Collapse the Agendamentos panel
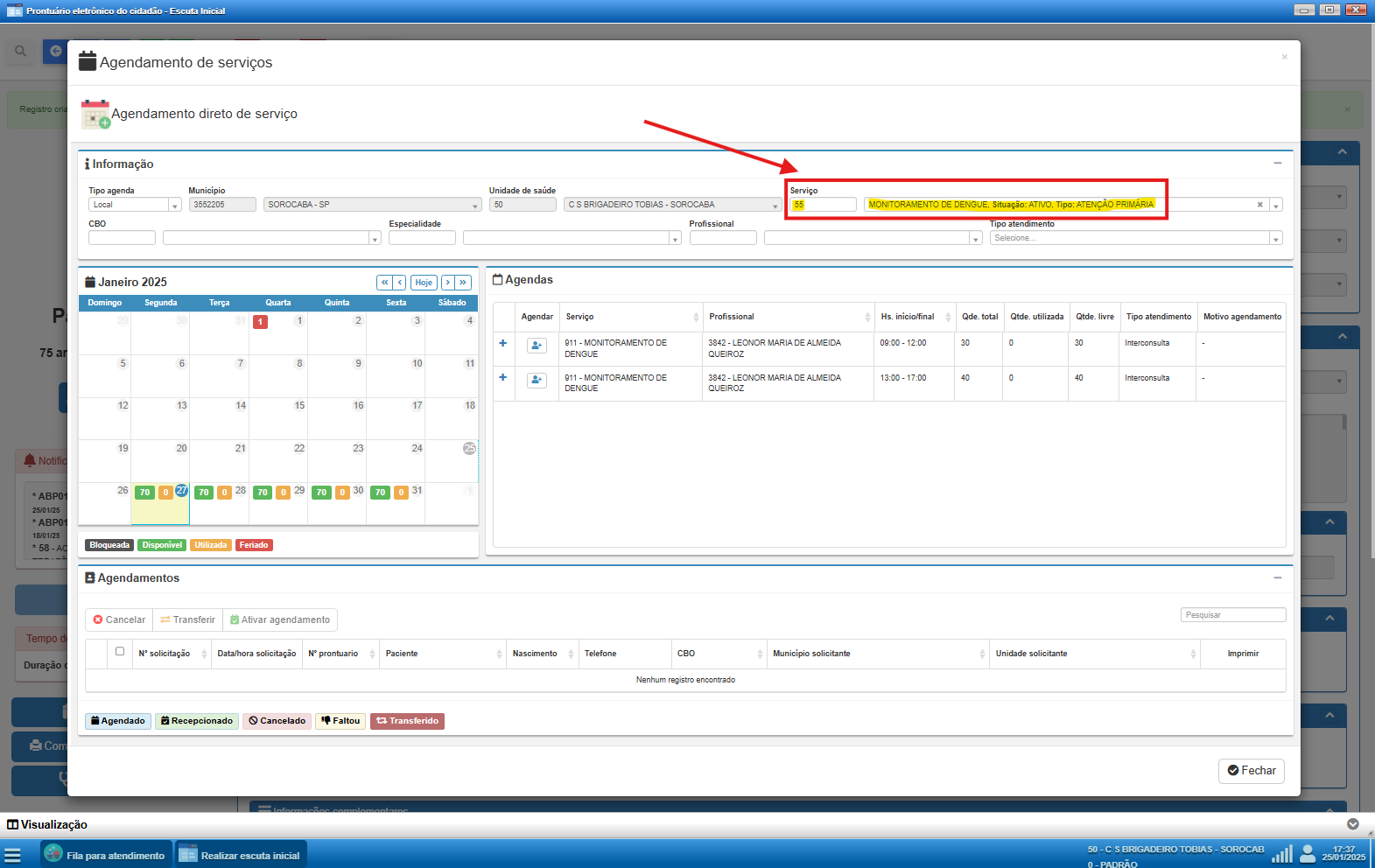Image resolution: width=1375 pixels, height=868 pixels. coord(1277,577)
